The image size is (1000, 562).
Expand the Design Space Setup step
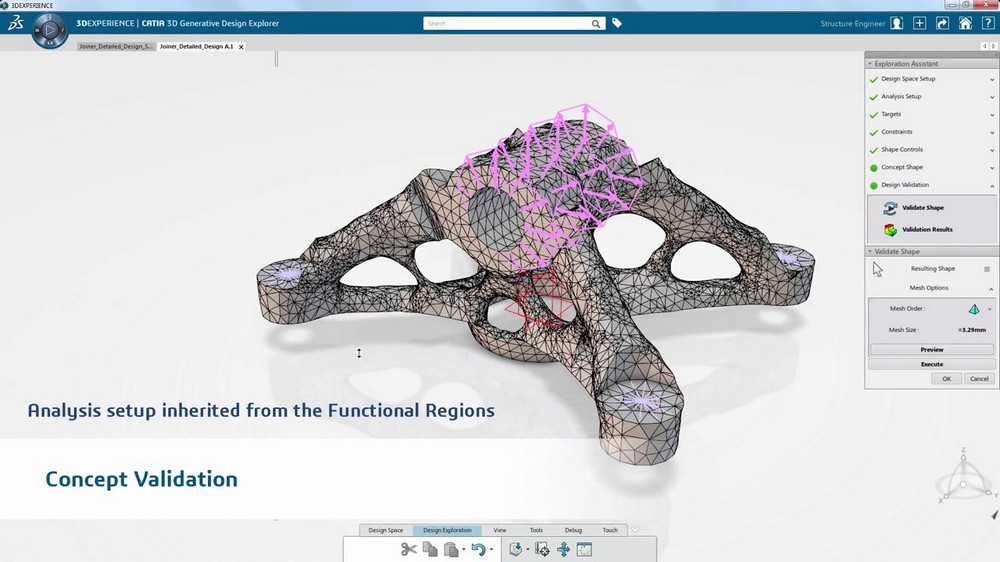click(992, 80)
